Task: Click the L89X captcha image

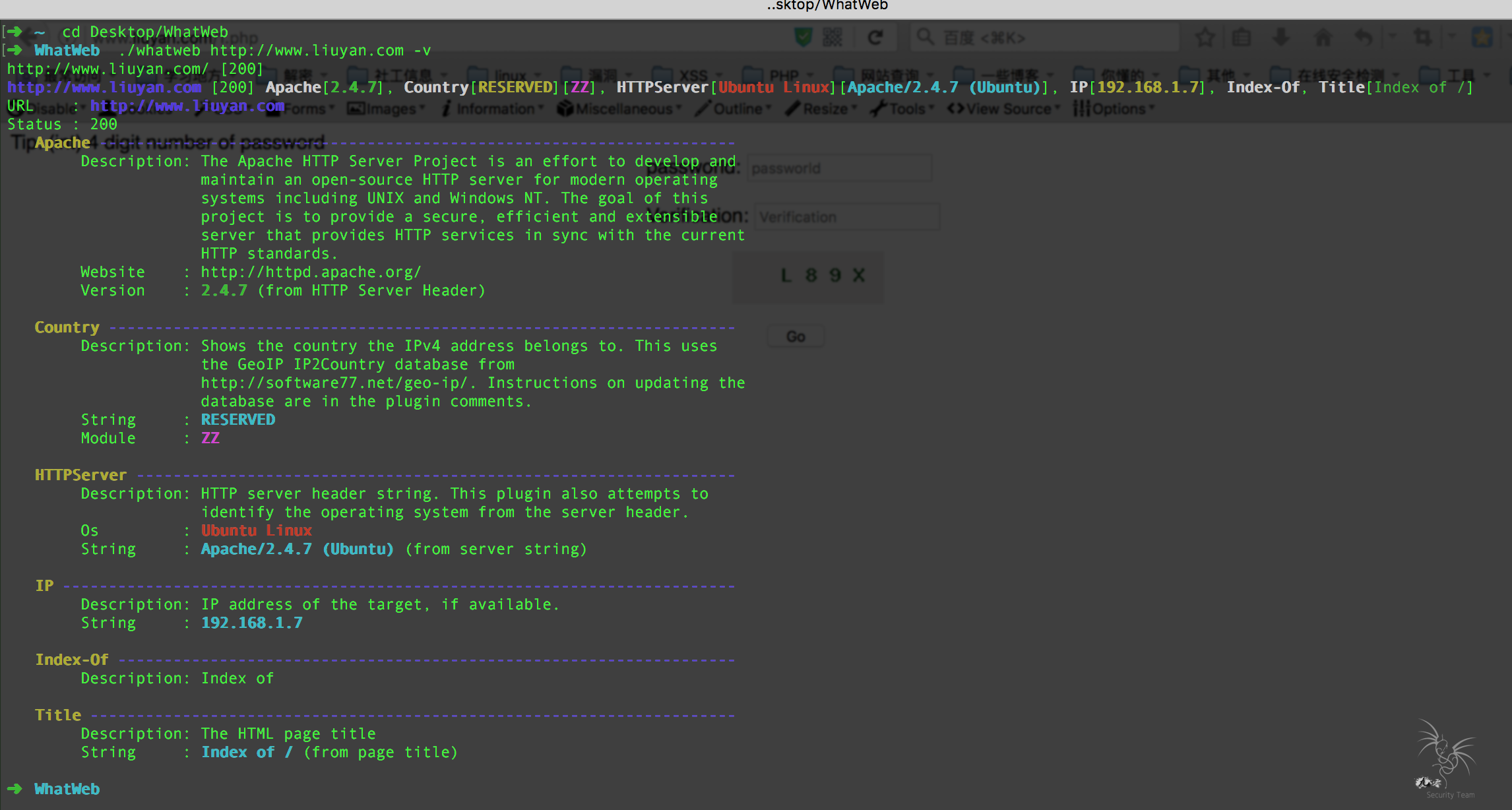Action: tap(822, 276)
